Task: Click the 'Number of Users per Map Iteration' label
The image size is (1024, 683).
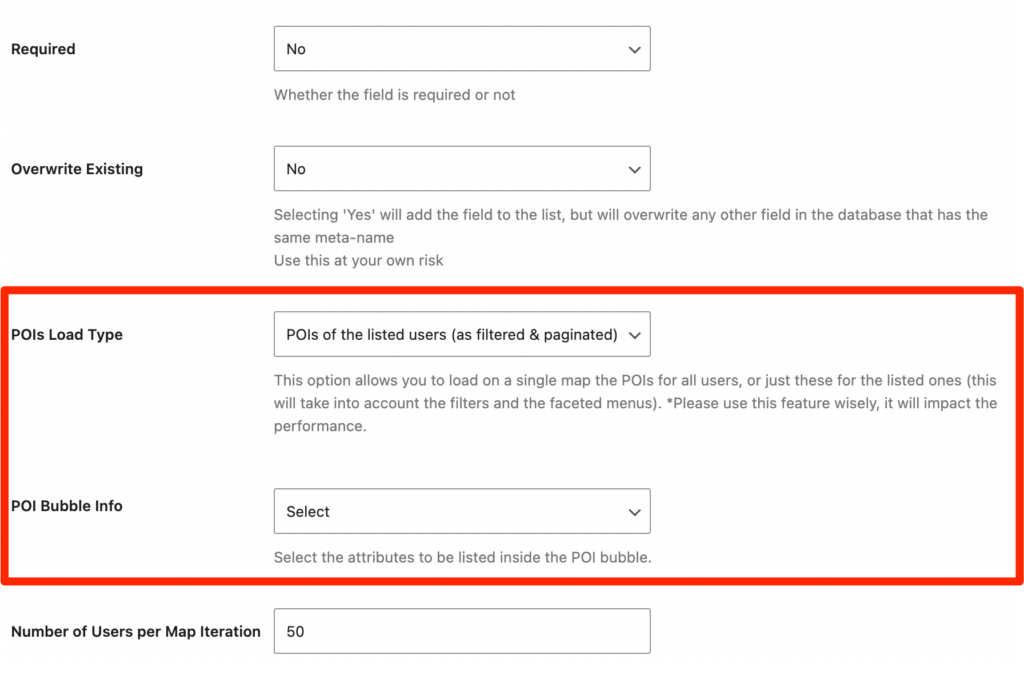Action: 136,631
